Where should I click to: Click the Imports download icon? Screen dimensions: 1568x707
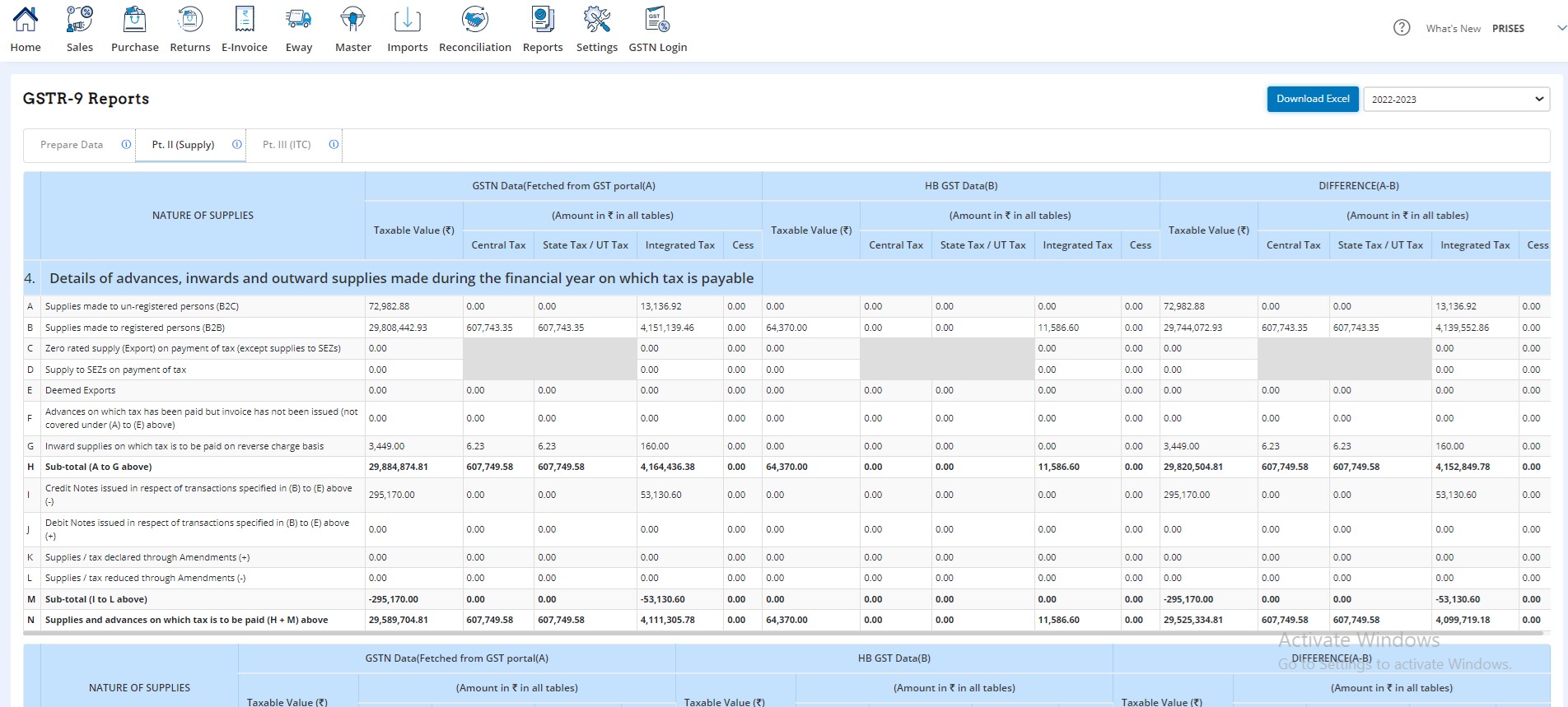click(x=408, y=20)
